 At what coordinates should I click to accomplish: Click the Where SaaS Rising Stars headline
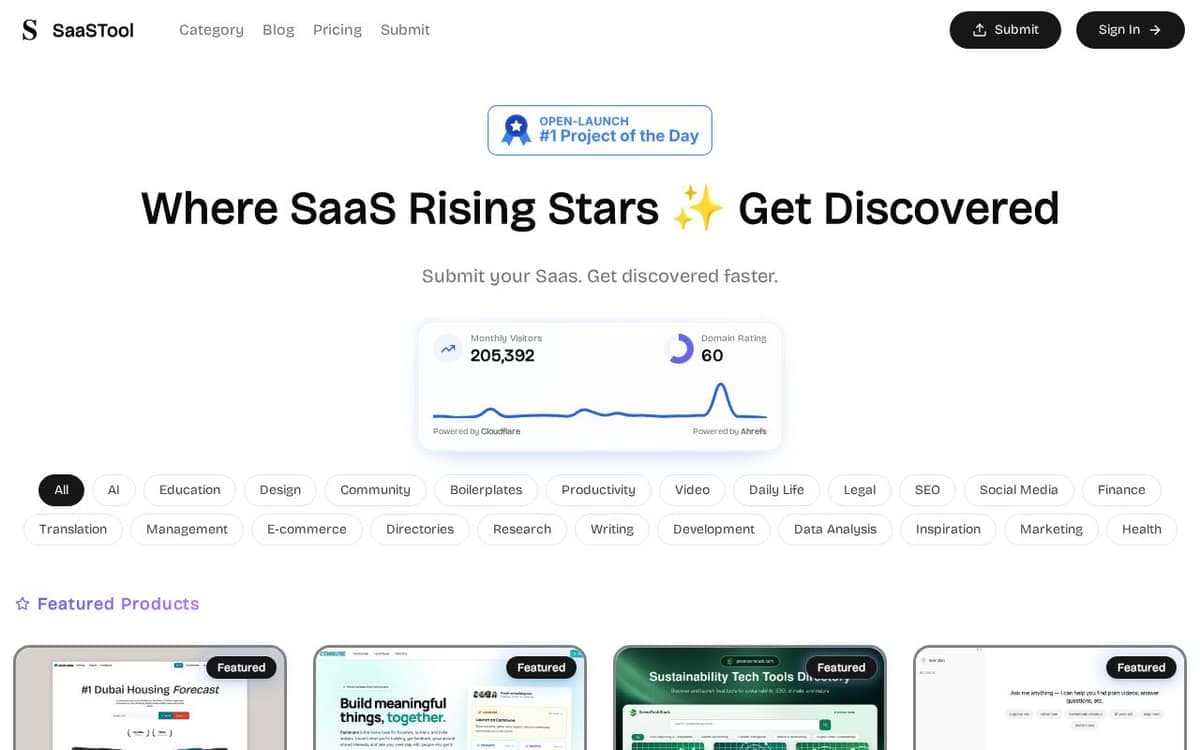click(x=600, y=208)
